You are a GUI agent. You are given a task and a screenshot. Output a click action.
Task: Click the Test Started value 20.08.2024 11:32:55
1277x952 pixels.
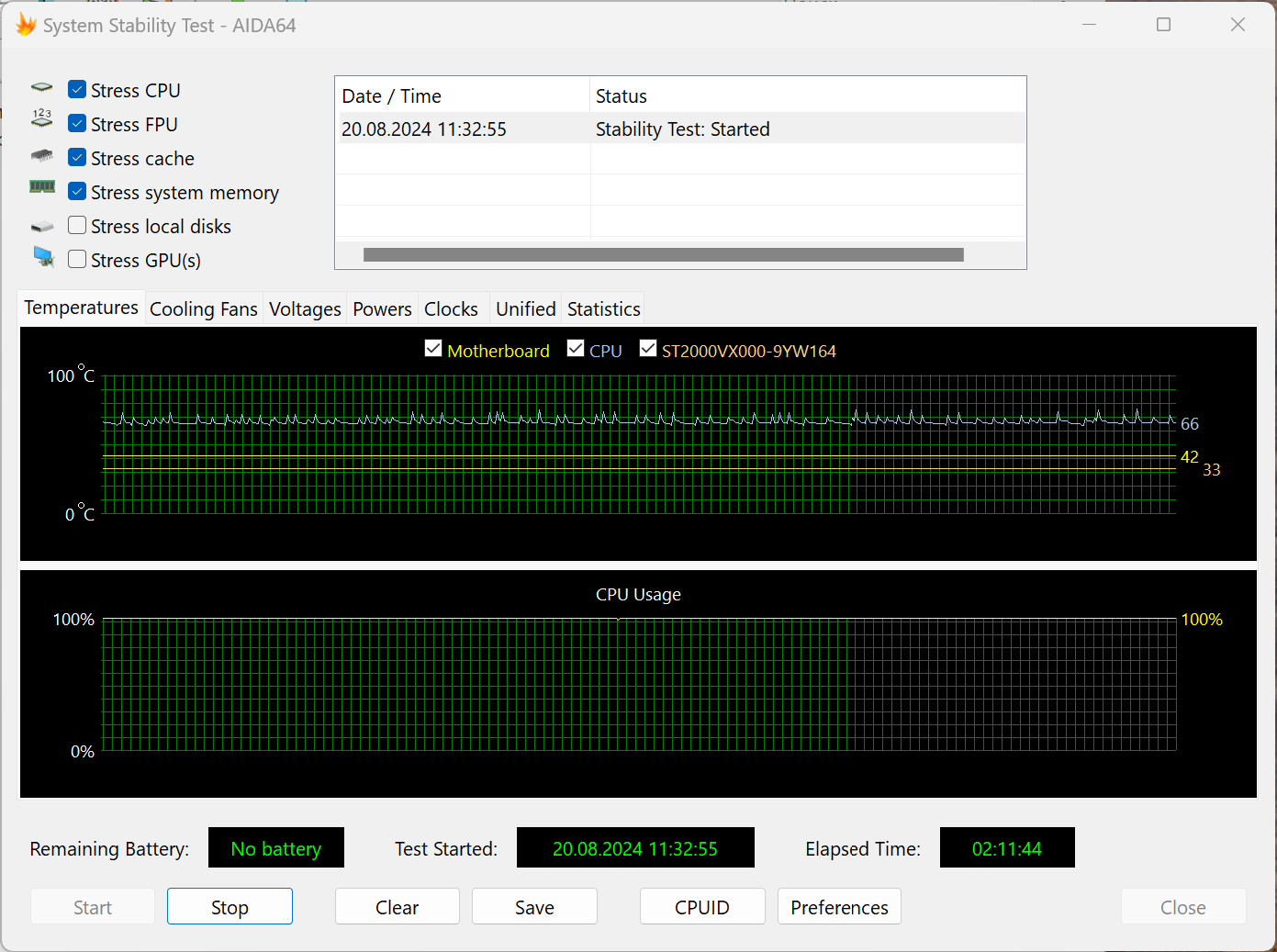[635, 848]
